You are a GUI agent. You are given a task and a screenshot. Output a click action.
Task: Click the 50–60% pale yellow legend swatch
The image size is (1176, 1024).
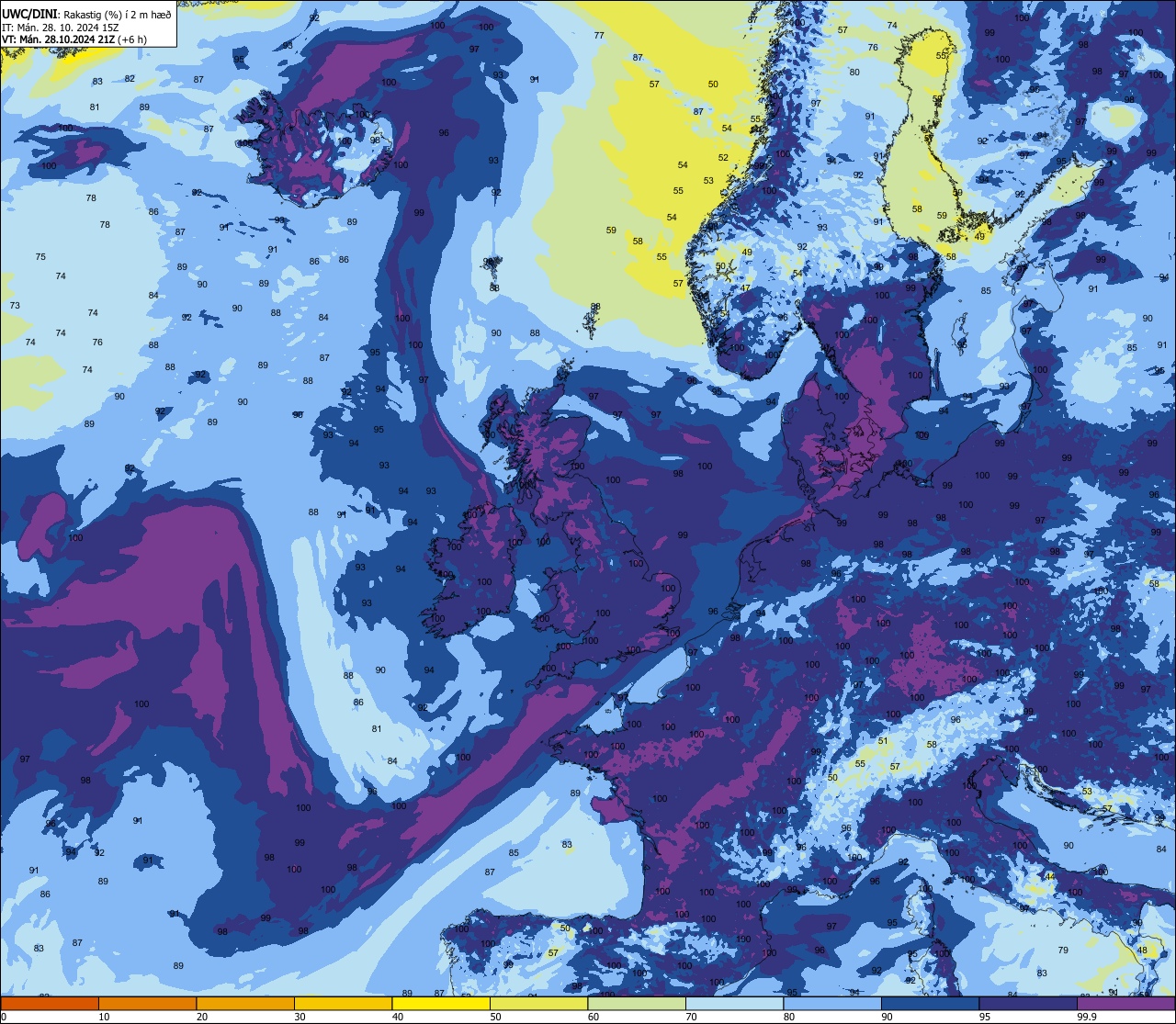pos(538,1003)
